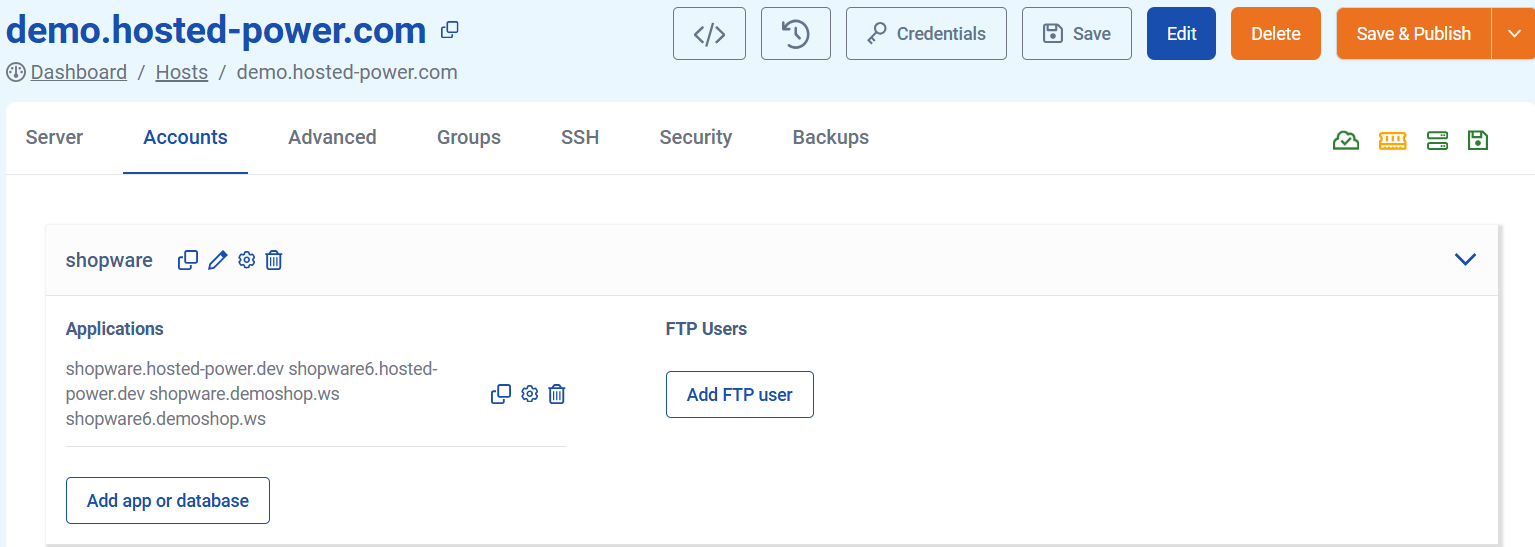Click the green cloud status icon
1535x547 pixels.
(x=1346, y=141)
